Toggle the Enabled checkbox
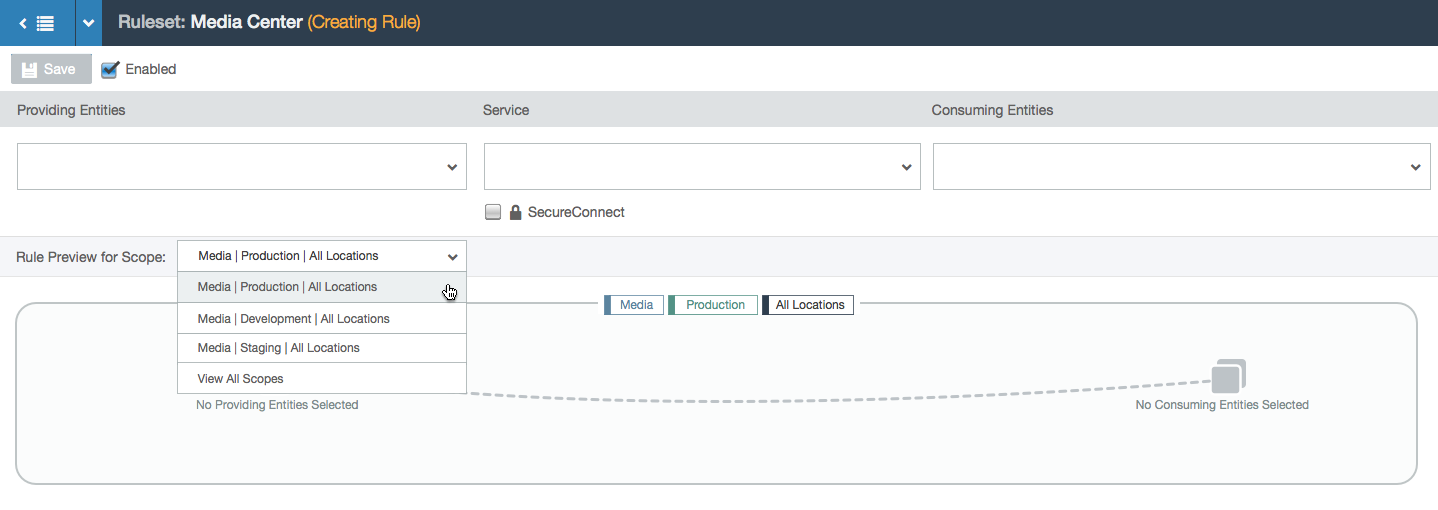1438x510 pixels. coord(110,69)
